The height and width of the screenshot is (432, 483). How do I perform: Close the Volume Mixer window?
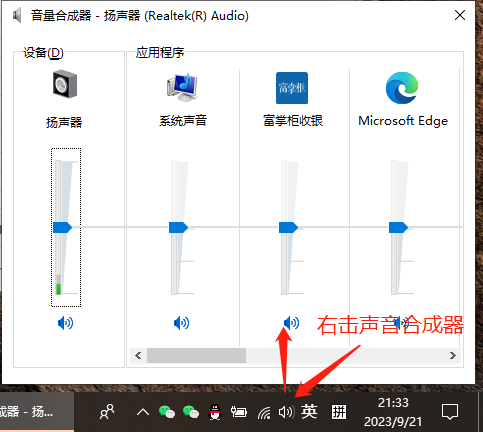pos(460,15)
